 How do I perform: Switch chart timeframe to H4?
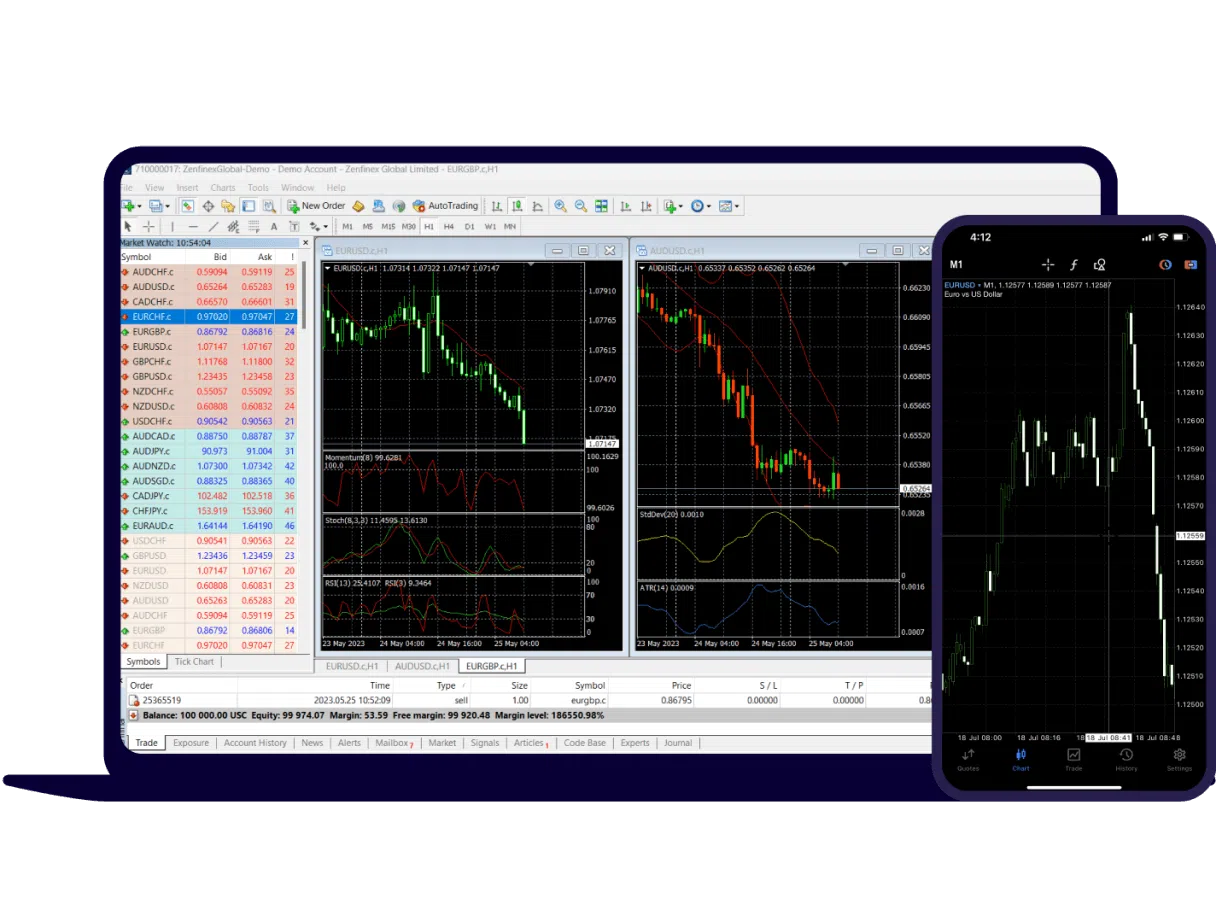[449, 227]
